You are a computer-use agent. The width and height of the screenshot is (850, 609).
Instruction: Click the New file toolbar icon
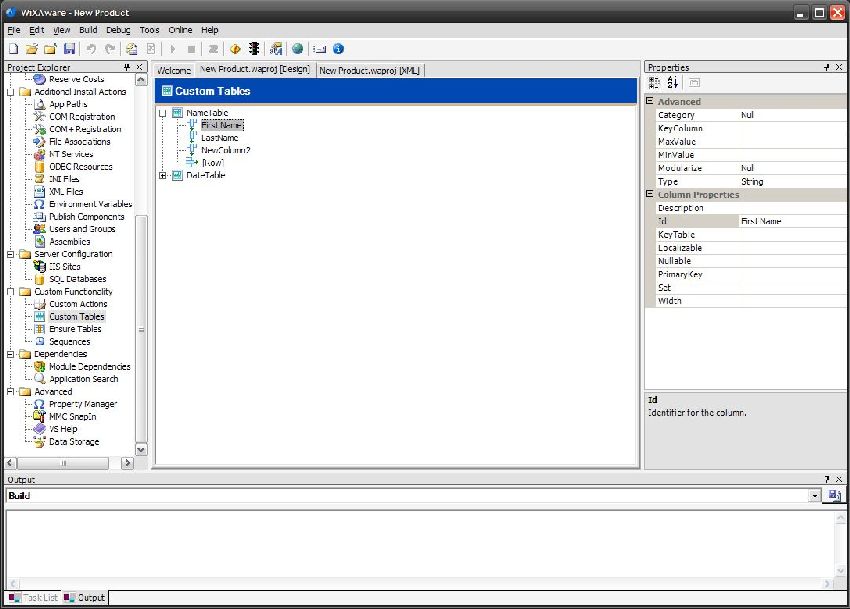click(14, 49)
